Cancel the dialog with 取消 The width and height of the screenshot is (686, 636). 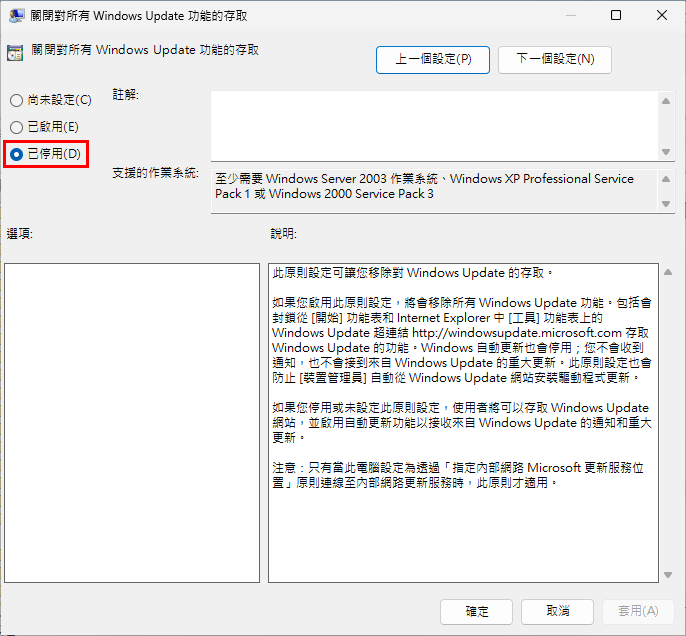pos(557,611)
